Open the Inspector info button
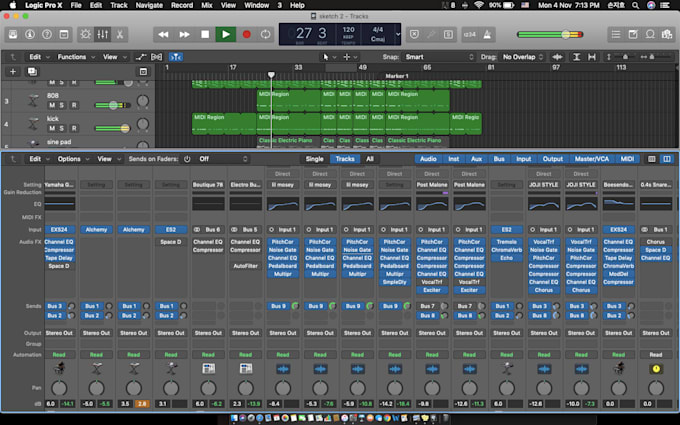 coord(30,35)
